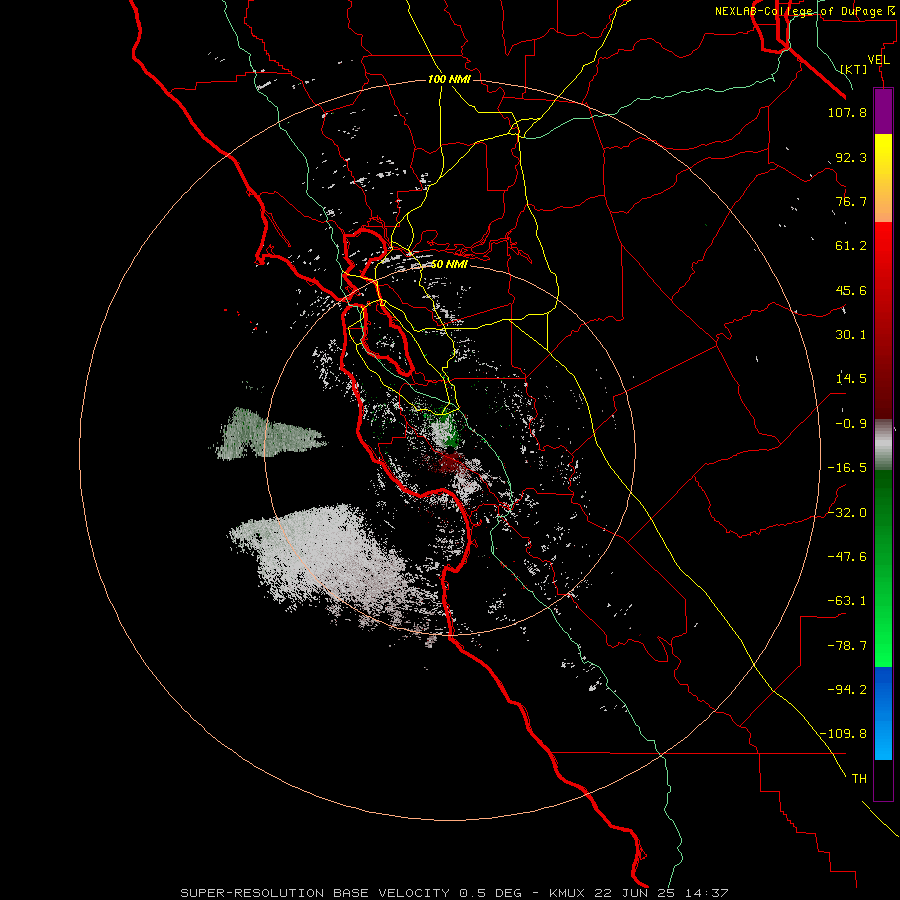Click the wedge-shaped pale green offshore echo

[x=267, y=436]
